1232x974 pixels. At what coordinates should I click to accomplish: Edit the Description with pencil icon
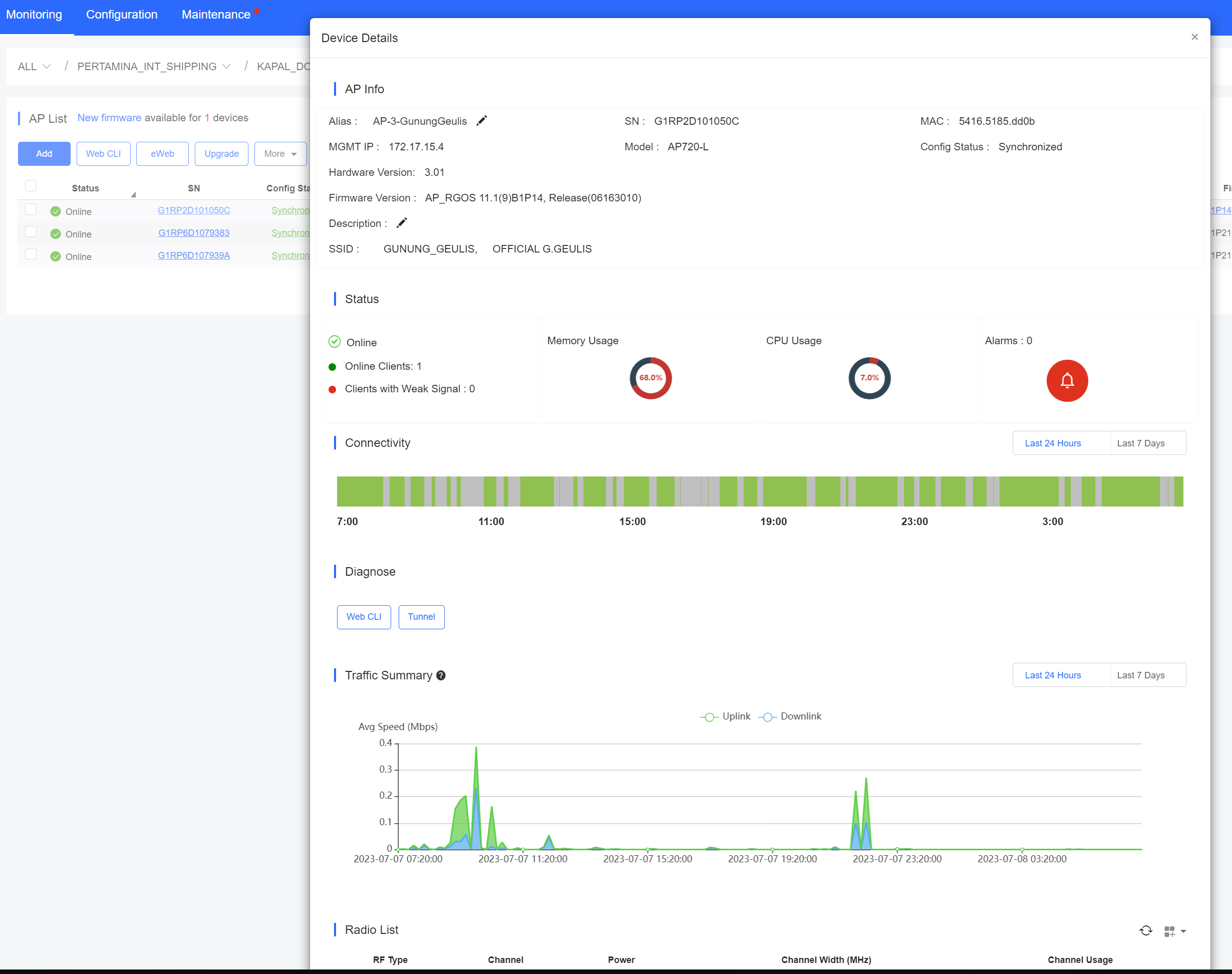[402, 223]
